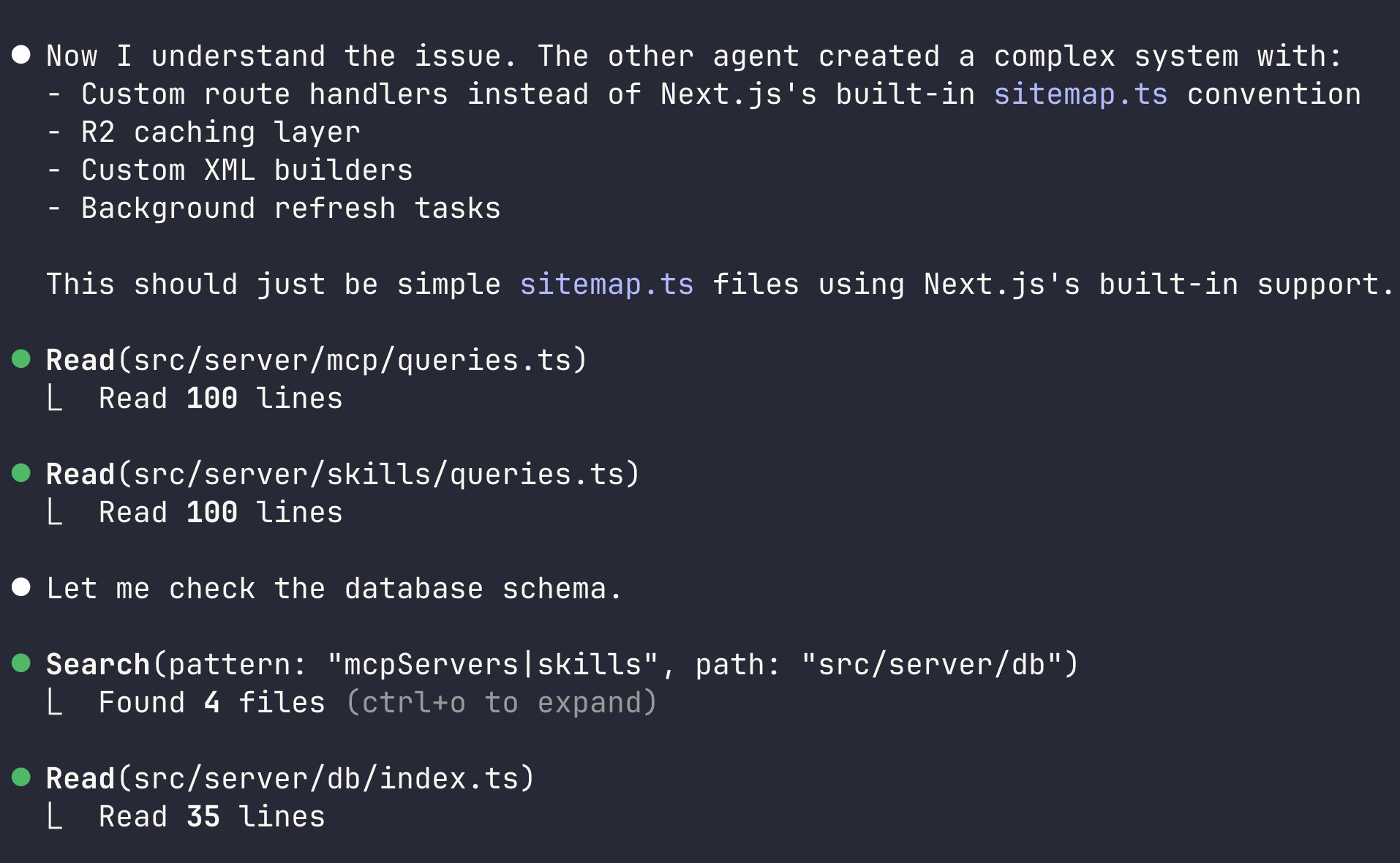1400x863 pixels.
Task: Expand results via "(ctrl+o to expand)" hint
Action: pyautogui.click(x=502, y=703)
